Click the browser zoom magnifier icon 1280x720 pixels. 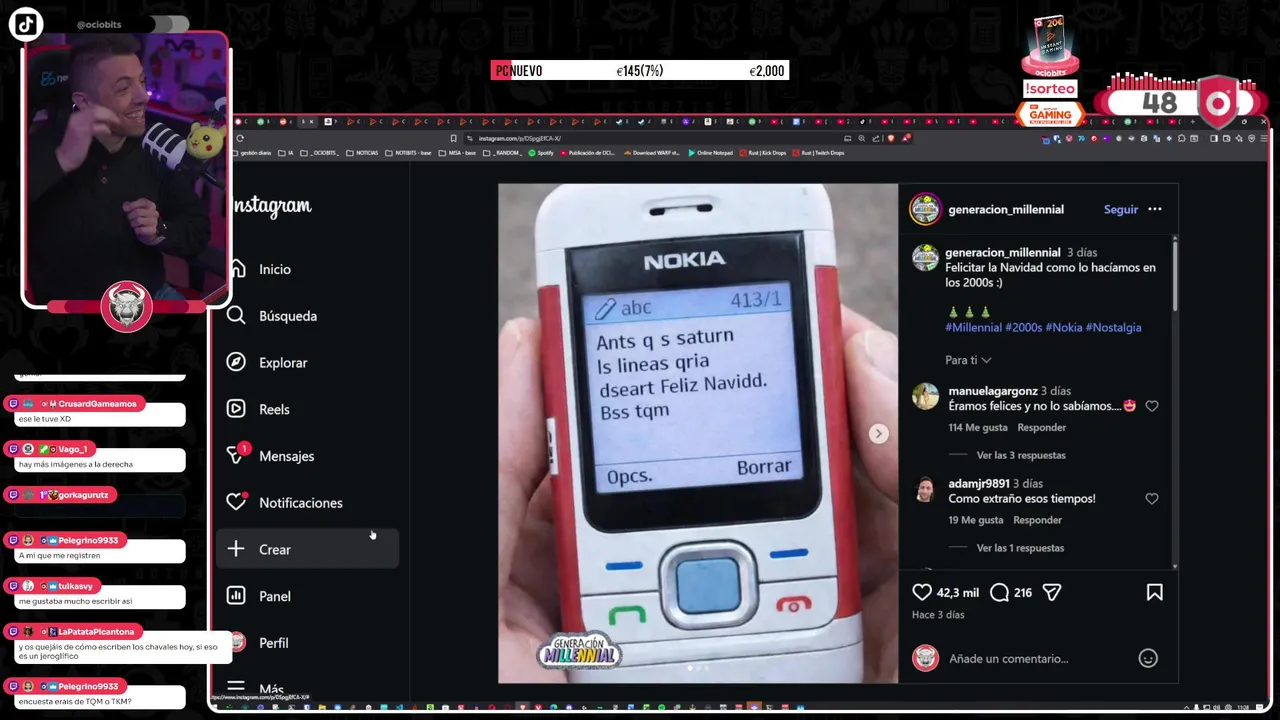pos(862,138)
